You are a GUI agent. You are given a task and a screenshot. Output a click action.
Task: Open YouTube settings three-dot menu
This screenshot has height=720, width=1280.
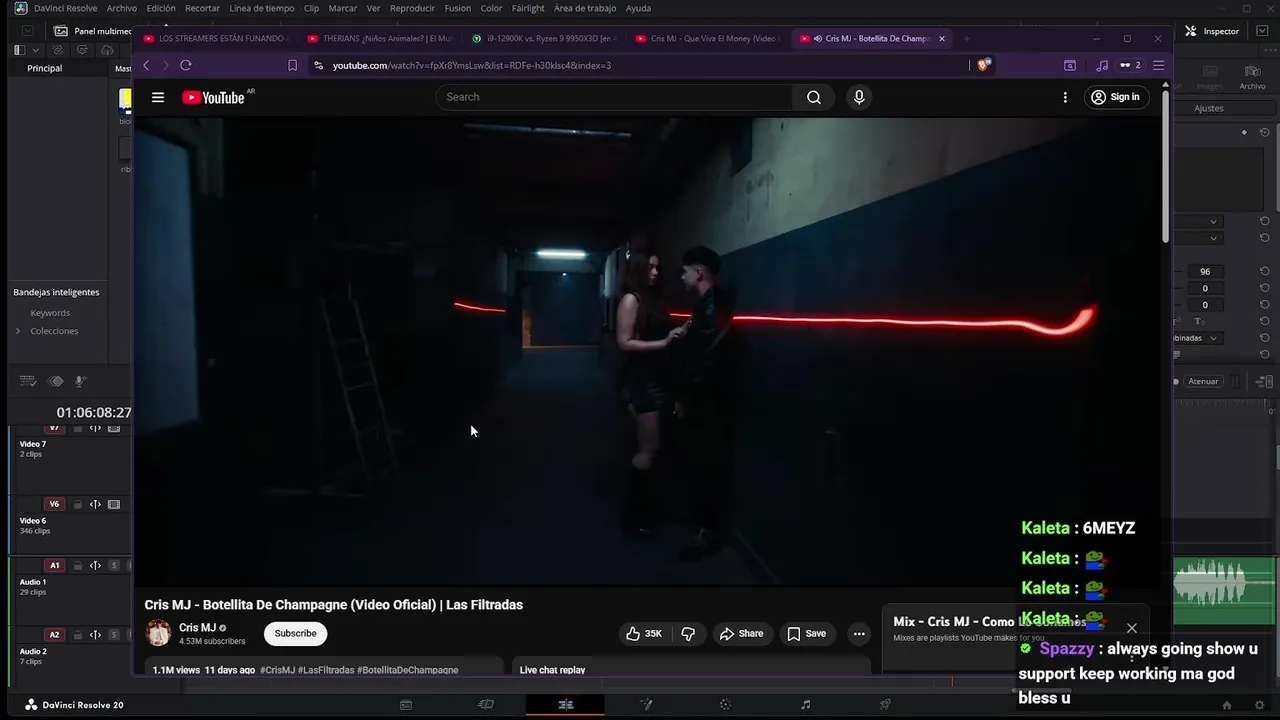[x=1065, y=97]
